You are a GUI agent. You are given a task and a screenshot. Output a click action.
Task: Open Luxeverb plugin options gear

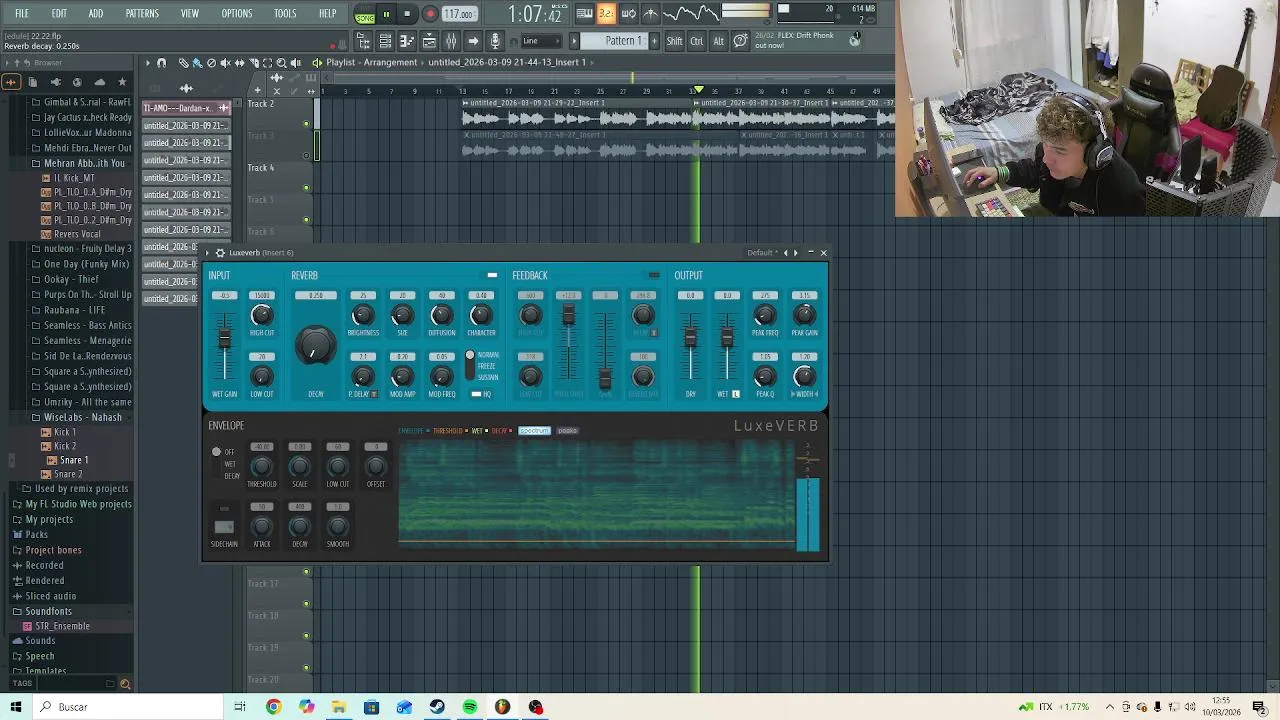pos(220,253)
